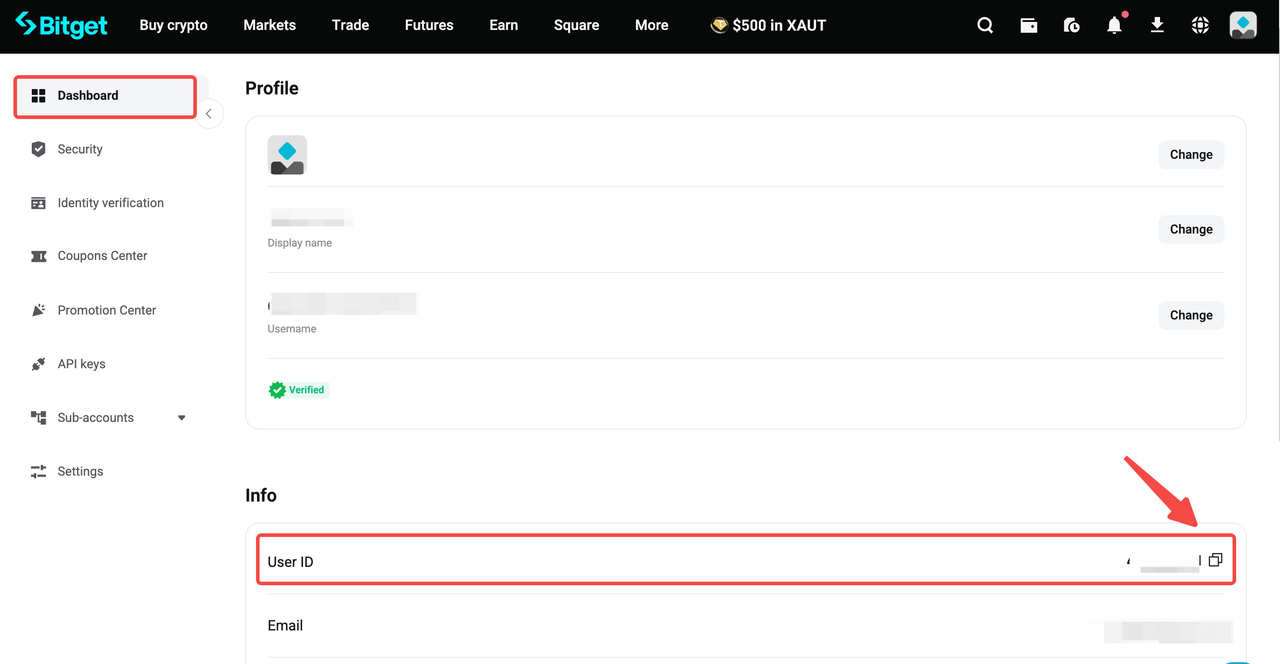
Task: Open the assets wallet icon
Action: point(1028,25)
